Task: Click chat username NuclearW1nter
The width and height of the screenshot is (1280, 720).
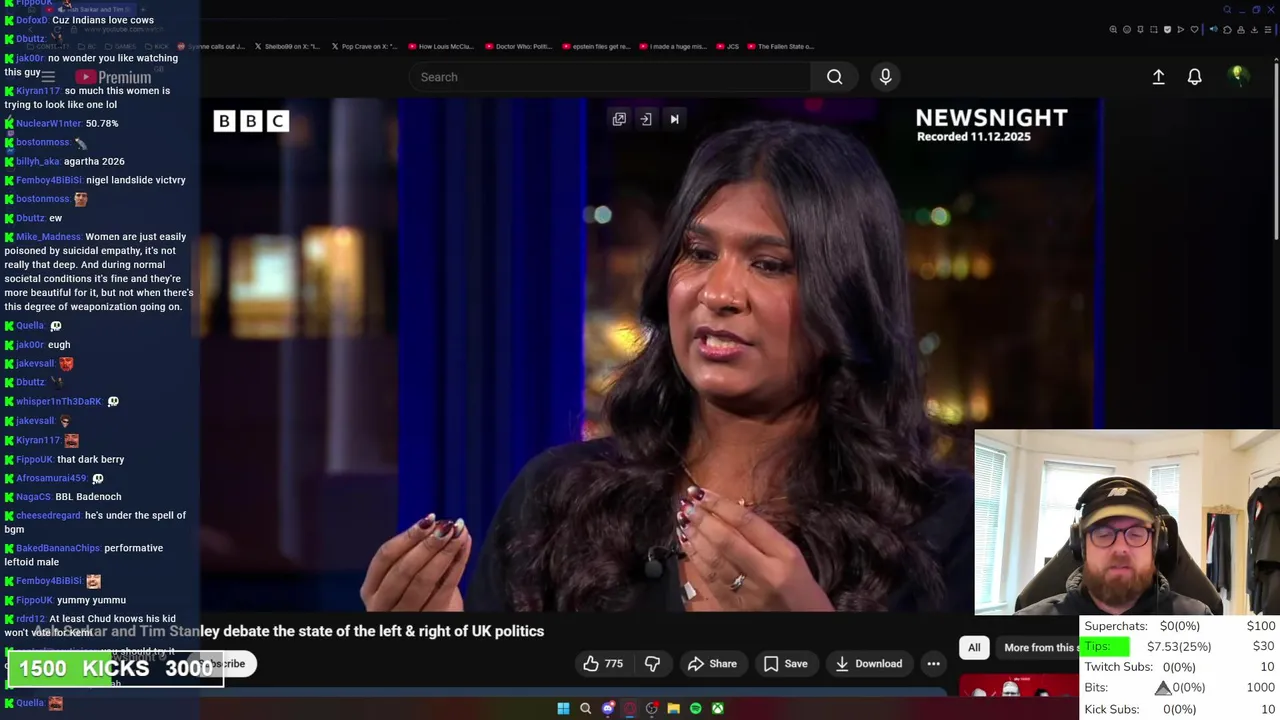Action: click(48, 123)
